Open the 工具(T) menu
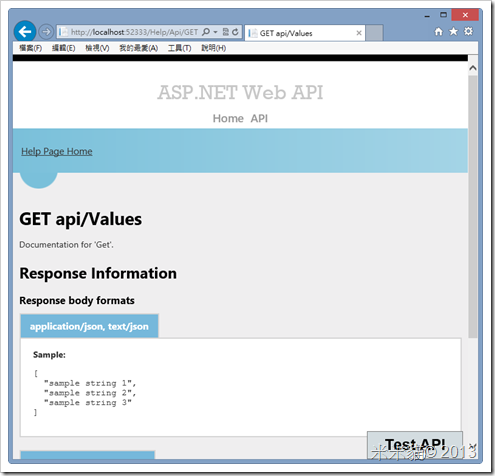The width and height of the screenshot is (495, 476). [x=179, y=48]
